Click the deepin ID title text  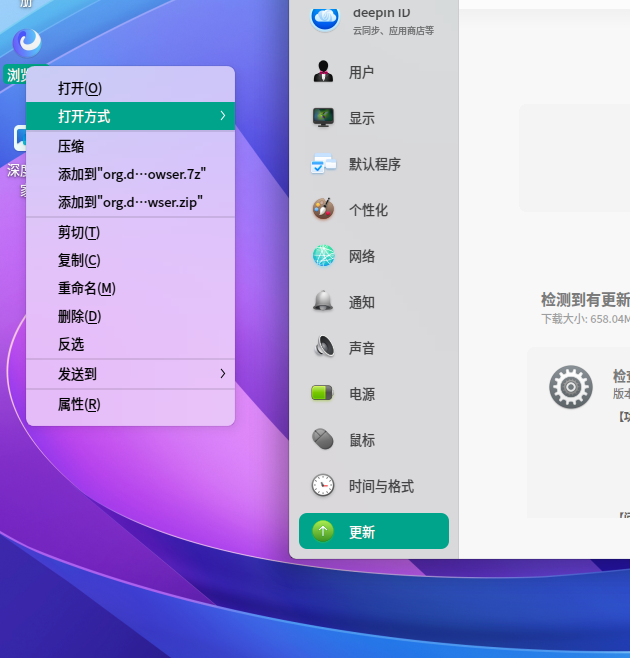click(x=382, y=13)
